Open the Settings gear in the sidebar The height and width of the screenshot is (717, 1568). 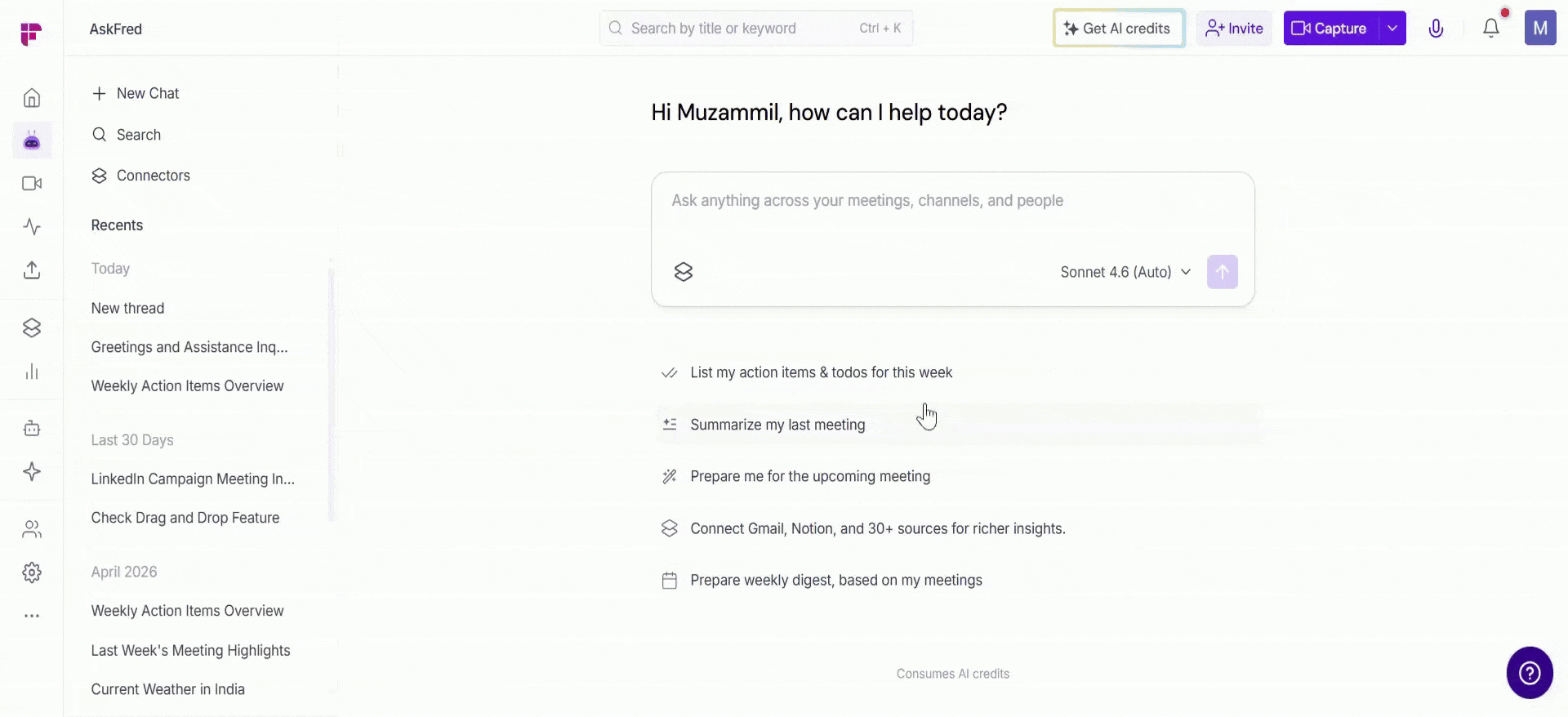32,572
